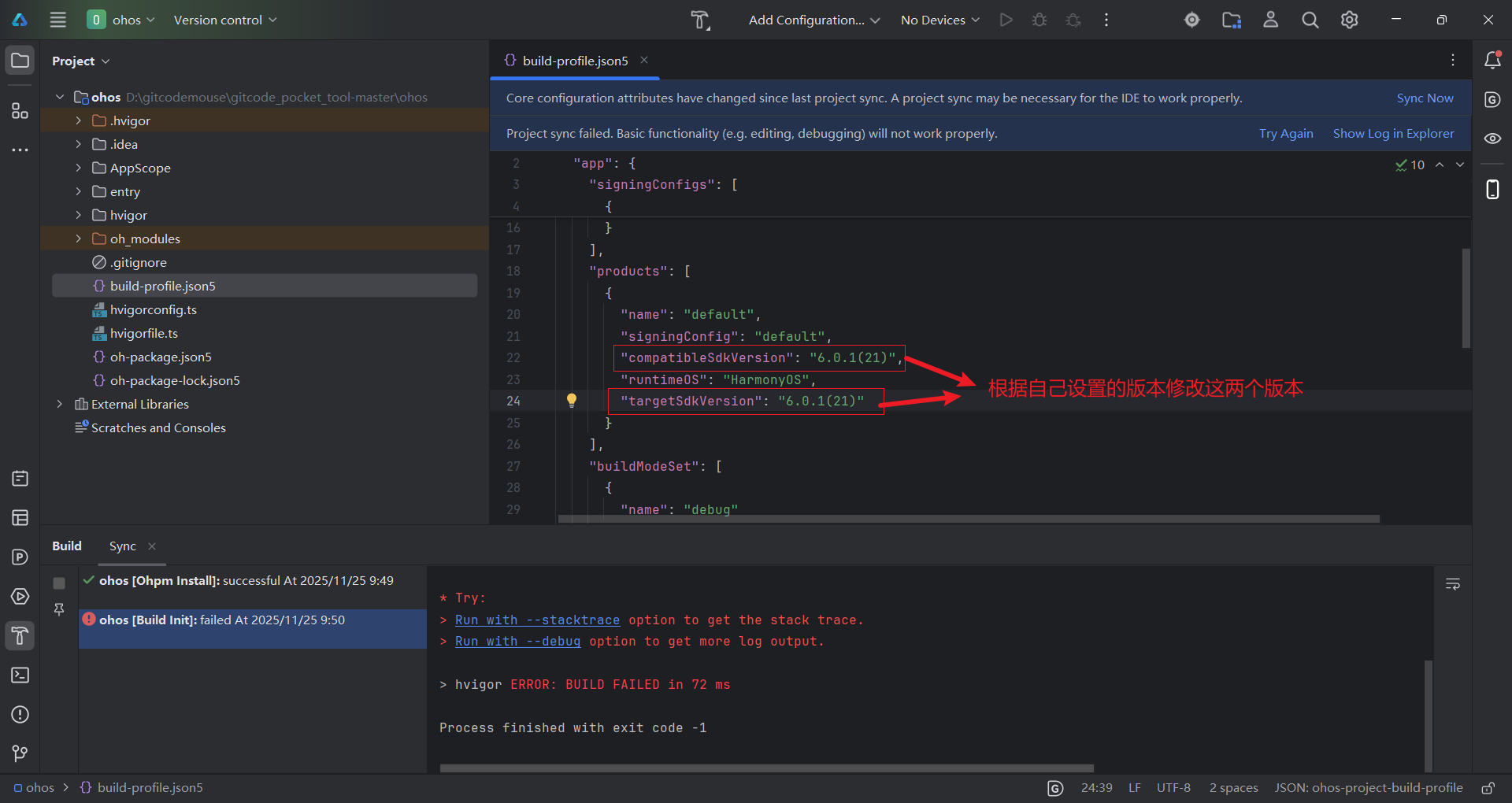The image size is (1512, 803).
Task: Open the Git branch tool window icon
Action: click(20, 754)
